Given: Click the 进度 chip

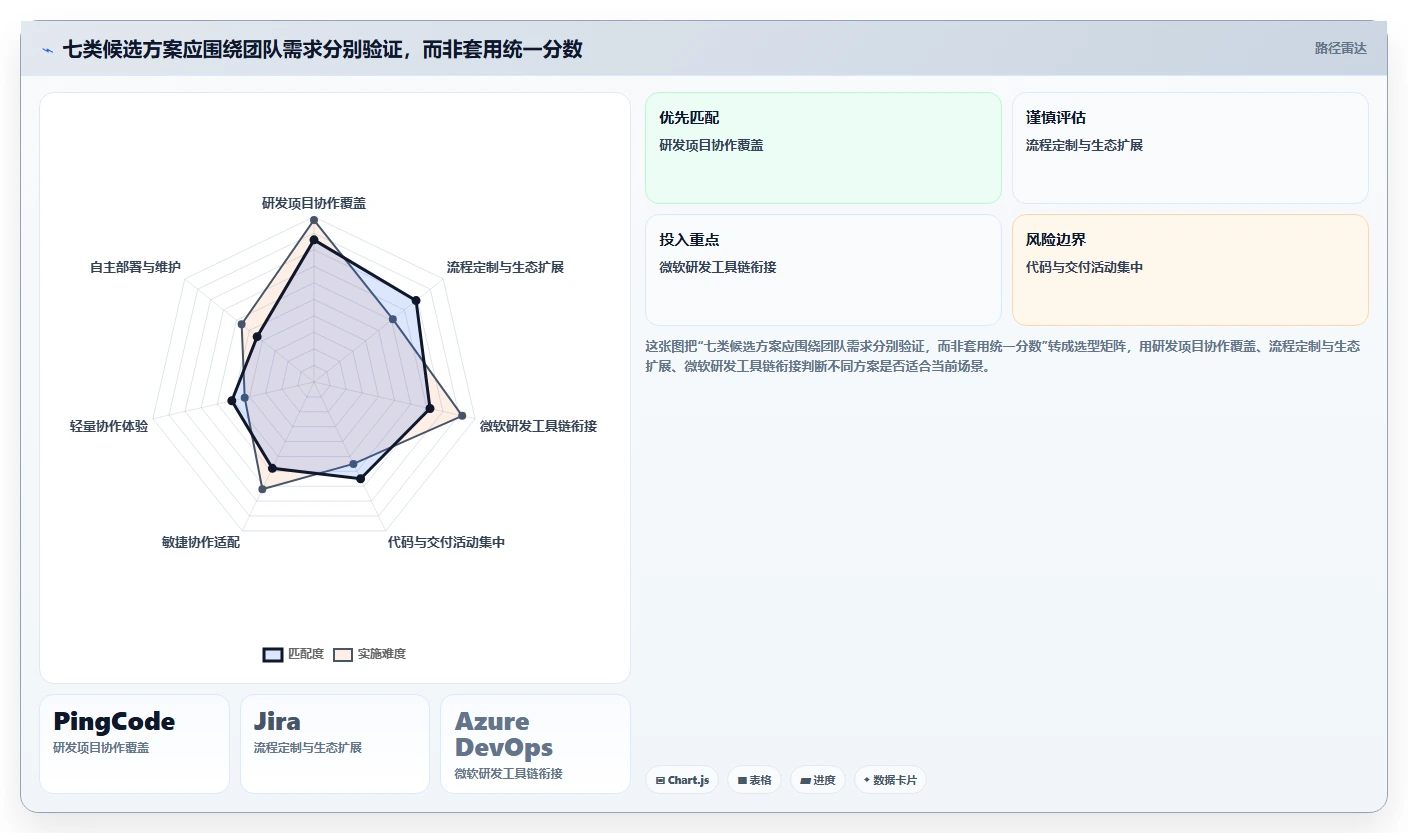Looking at the screenshot, I should pos(818,780).
